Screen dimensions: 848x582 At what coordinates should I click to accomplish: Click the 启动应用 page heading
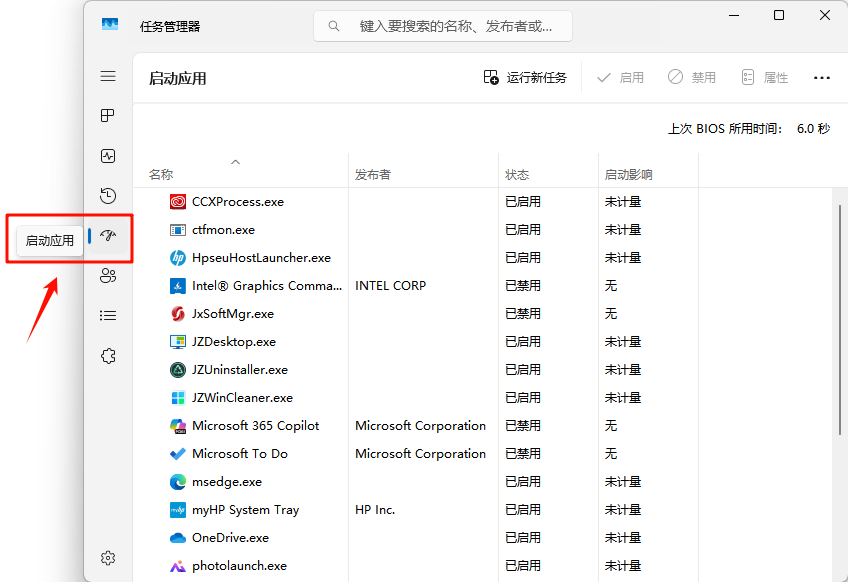pos(177,78)
